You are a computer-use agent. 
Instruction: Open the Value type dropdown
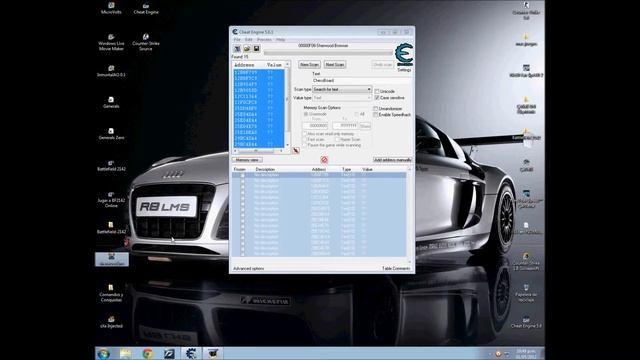tap(342, 98)
